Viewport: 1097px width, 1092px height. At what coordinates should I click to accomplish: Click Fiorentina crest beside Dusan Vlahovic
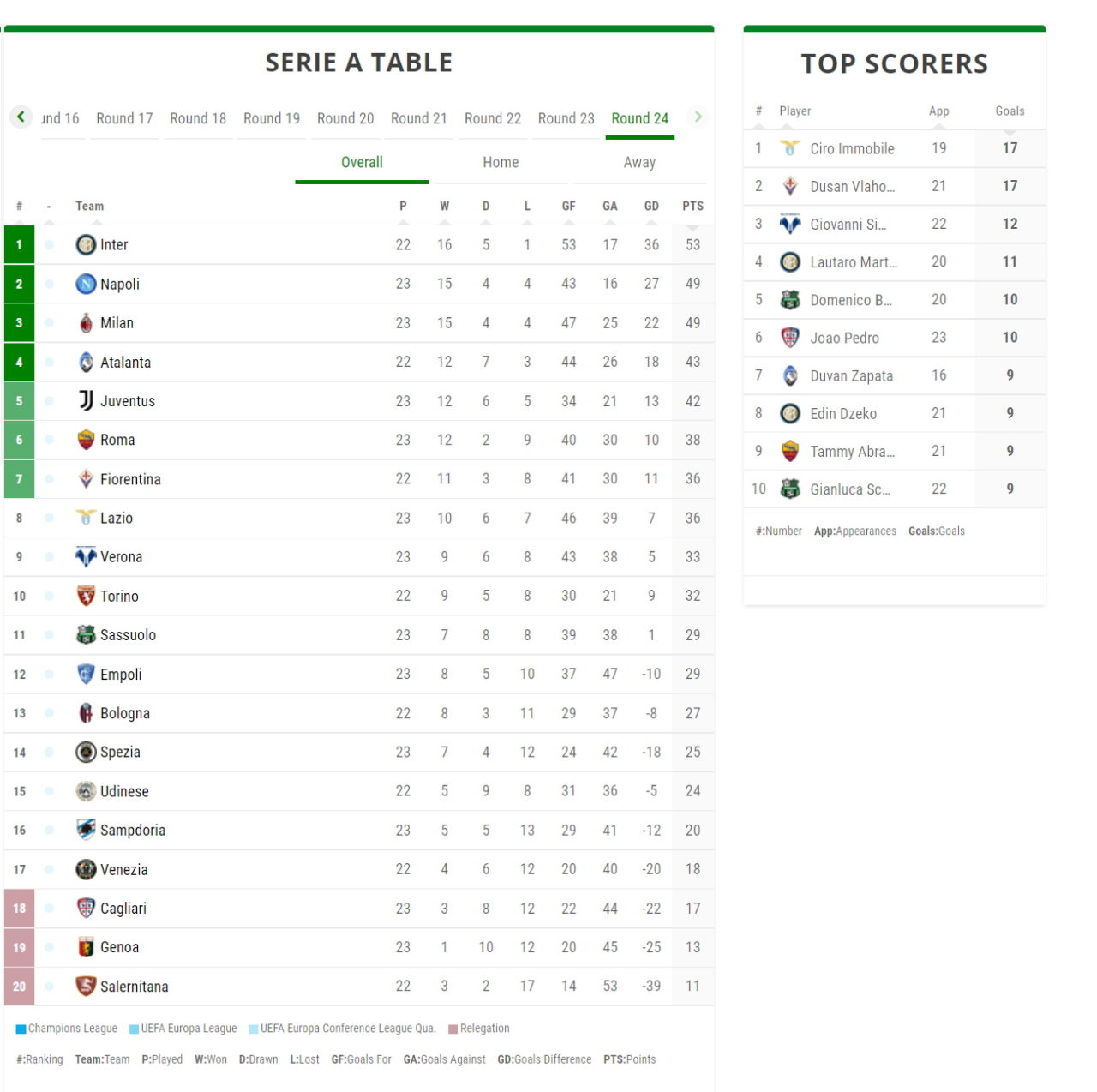coord(790,186)
